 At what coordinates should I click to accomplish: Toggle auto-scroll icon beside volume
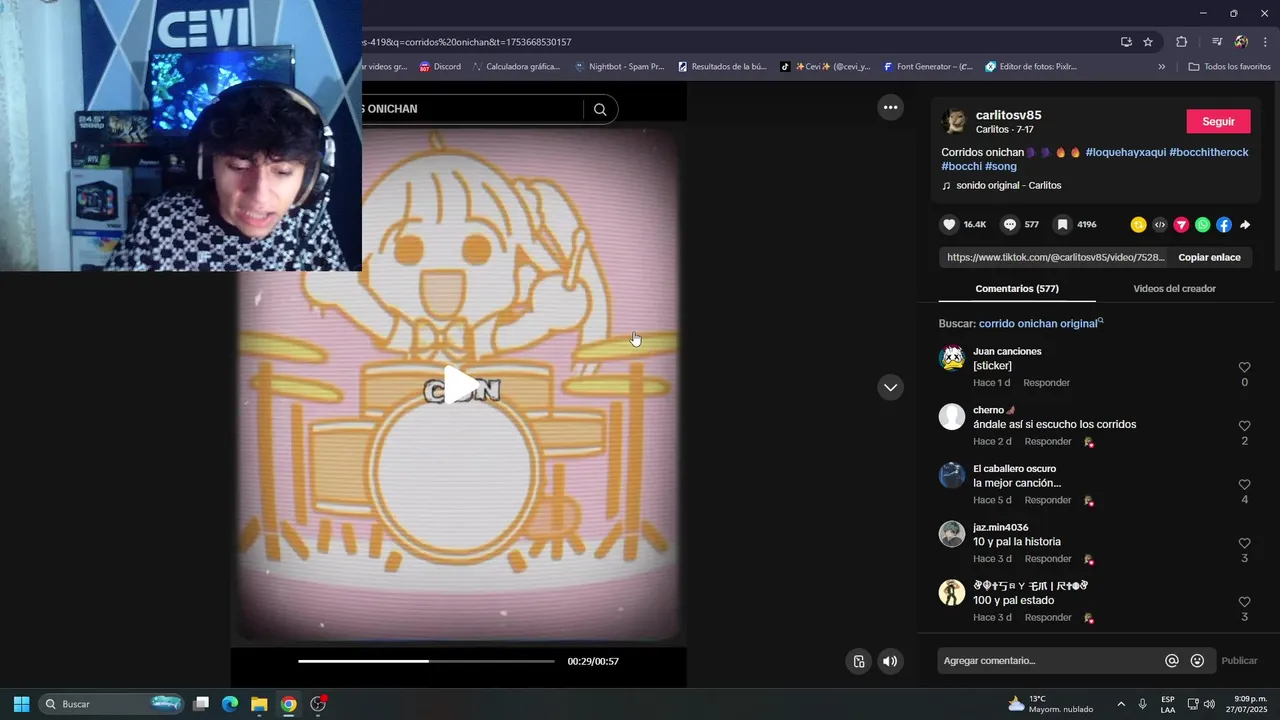pos(859,661)
